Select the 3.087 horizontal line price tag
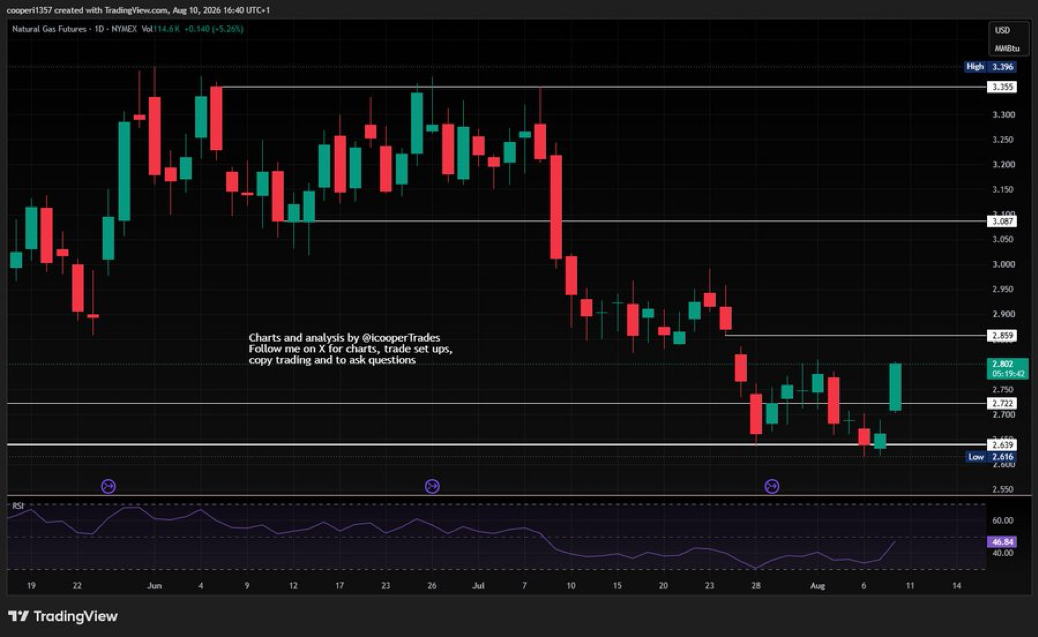The width and height of the screenshot is (1038, 637). tap(1002, 221)
